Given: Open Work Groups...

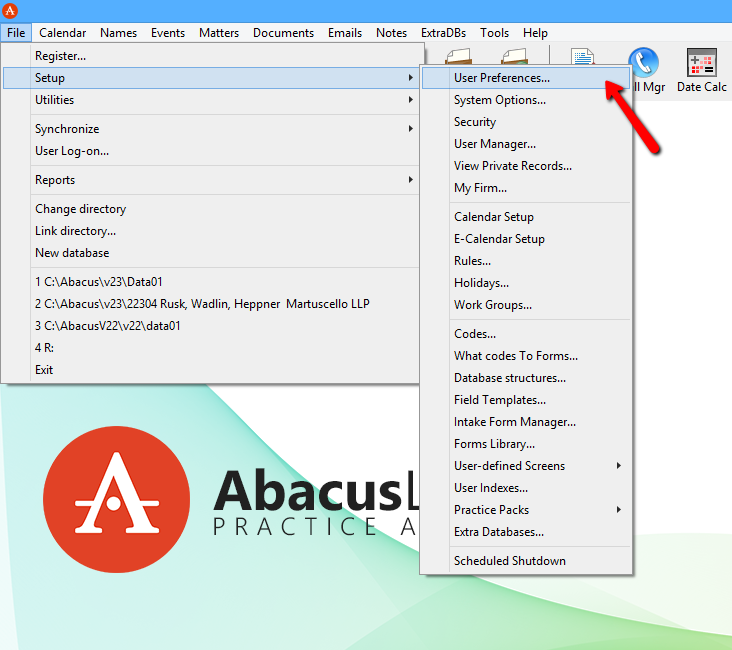Looking at the screenshot, I should 526,304.
